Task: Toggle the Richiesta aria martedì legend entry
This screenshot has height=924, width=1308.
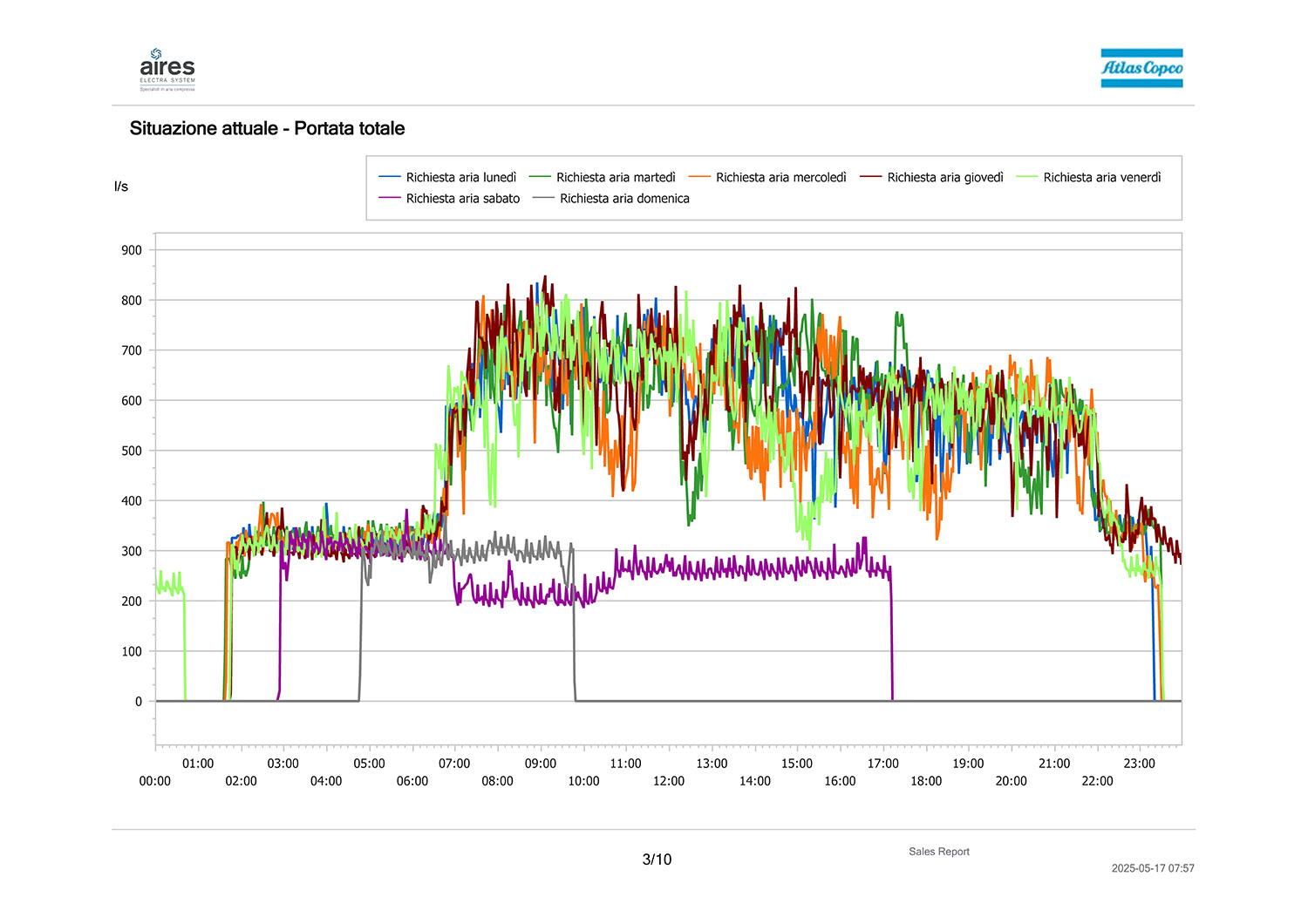Action: (x=616, y=178)
